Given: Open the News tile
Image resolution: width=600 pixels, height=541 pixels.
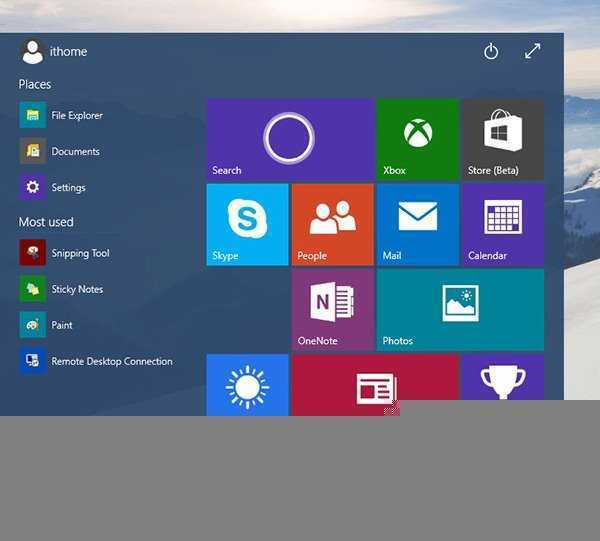Looking at the screenshot, I should point(375,383).
